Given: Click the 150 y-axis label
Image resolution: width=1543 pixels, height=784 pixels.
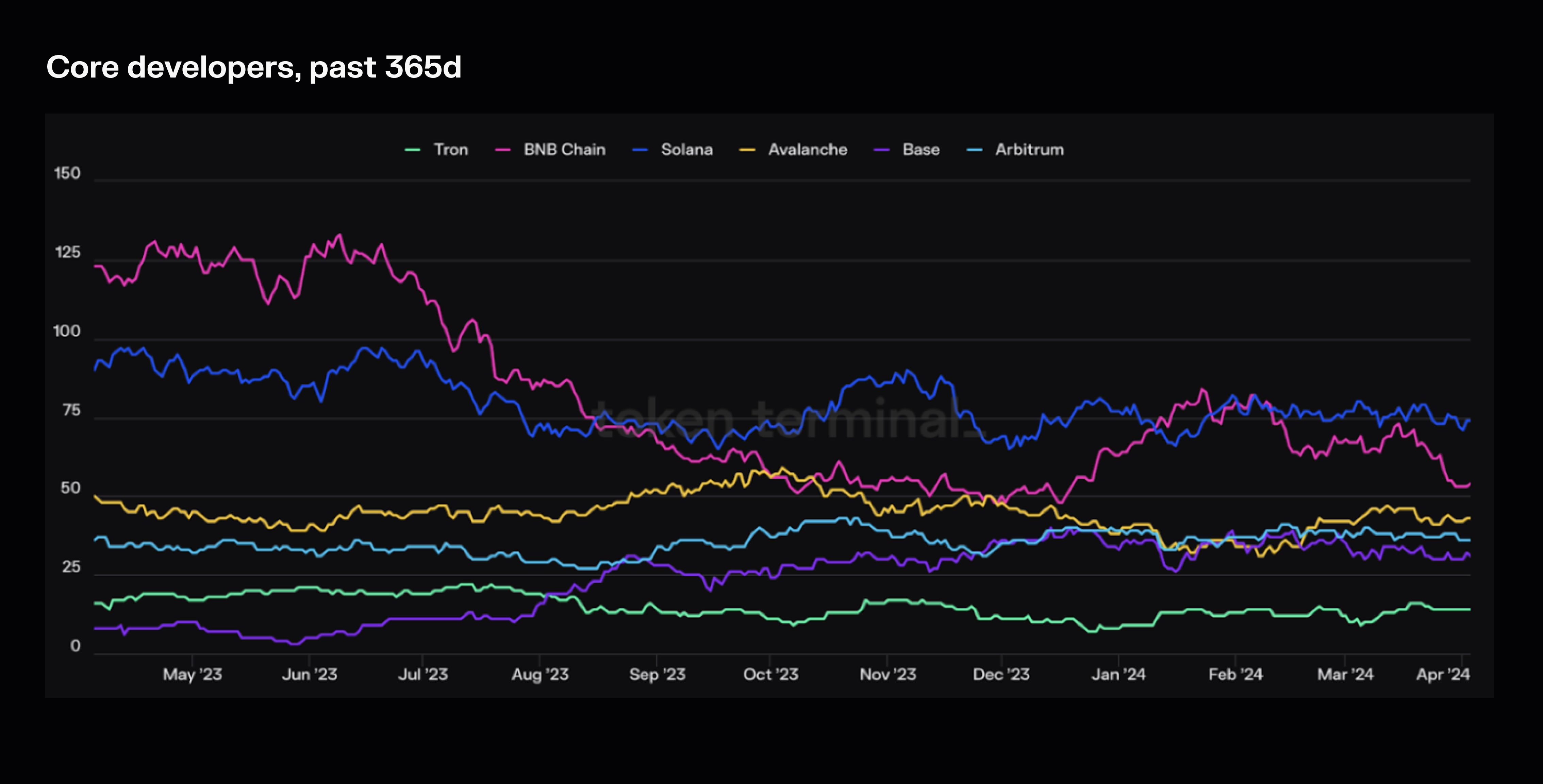Looking at the screenshot, I should (67, 173).
